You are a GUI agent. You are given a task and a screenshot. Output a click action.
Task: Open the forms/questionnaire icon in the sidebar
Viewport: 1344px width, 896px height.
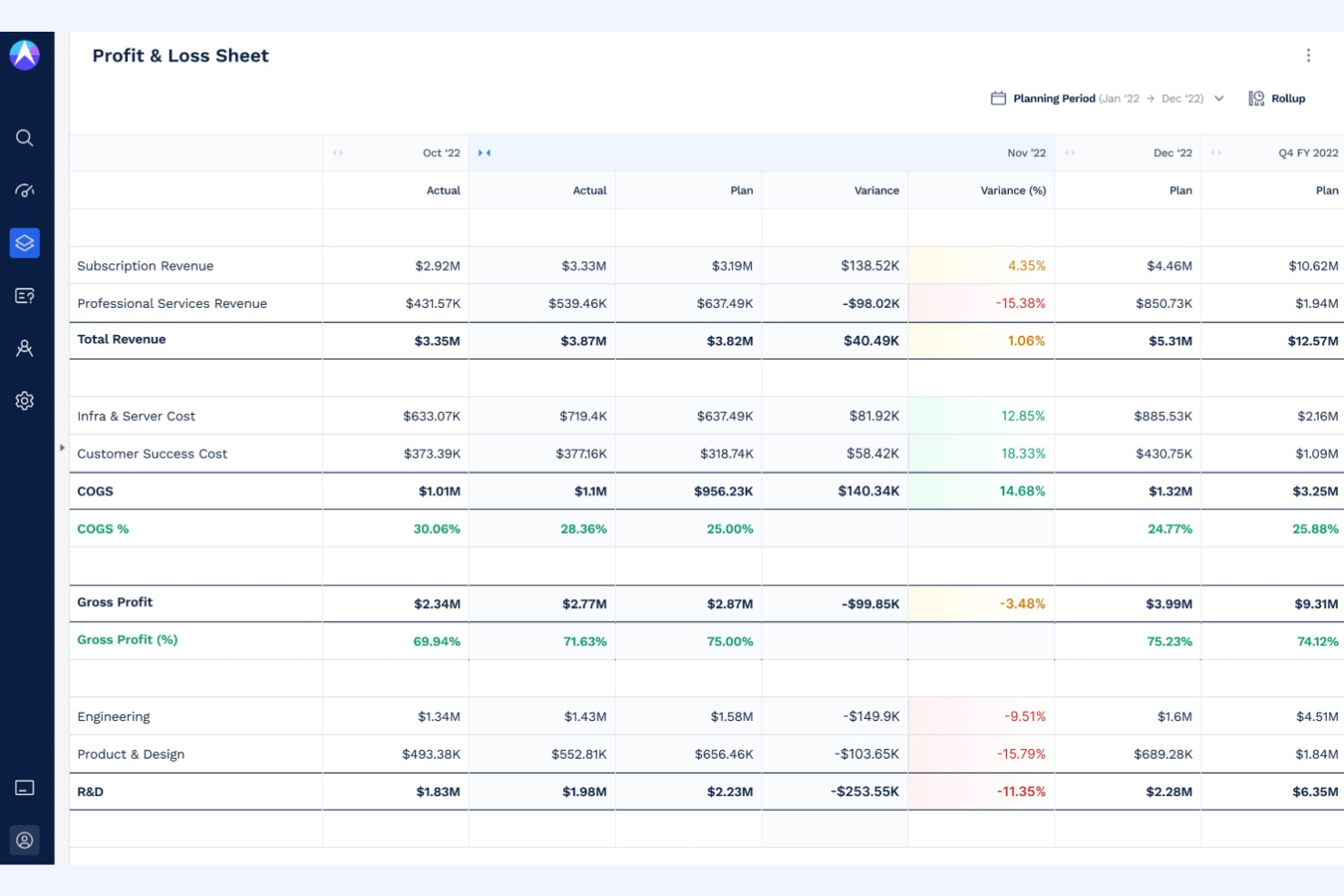coord(25,295)
